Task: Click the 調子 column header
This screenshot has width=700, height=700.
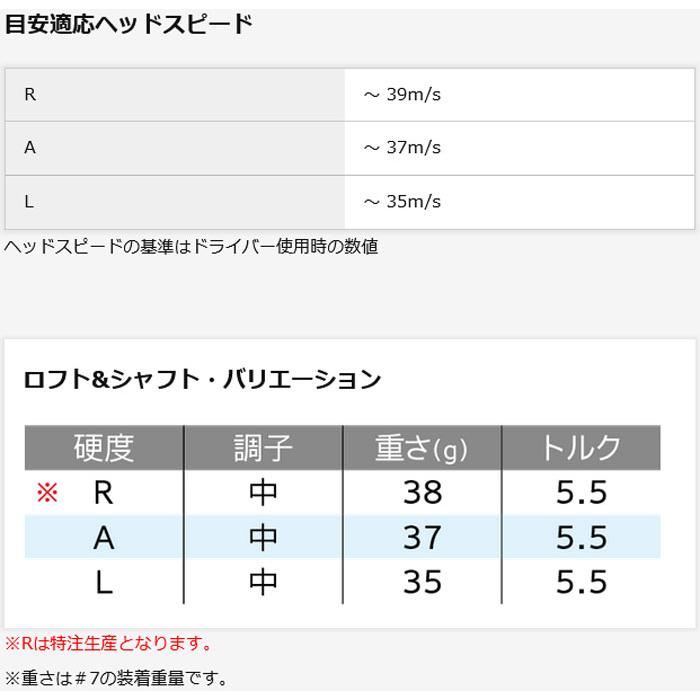Action: pos(263,448)
